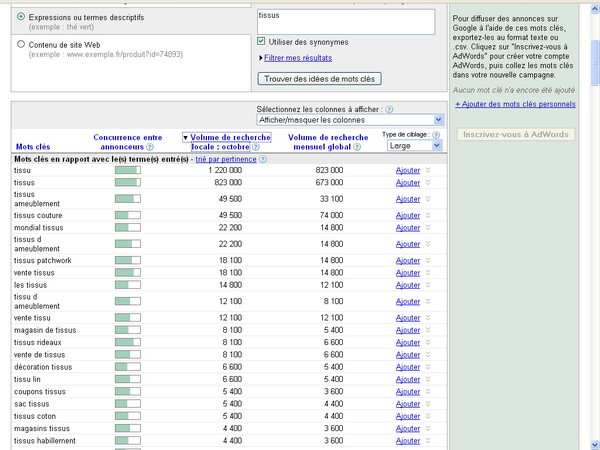
Task: Click help icon next to column selector label
Action: point(389,108)
